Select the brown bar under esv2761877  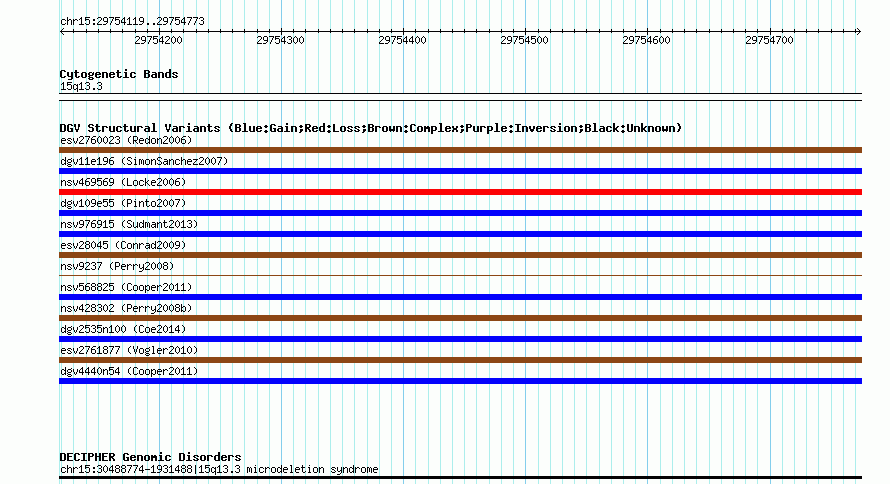click(460, 360)
